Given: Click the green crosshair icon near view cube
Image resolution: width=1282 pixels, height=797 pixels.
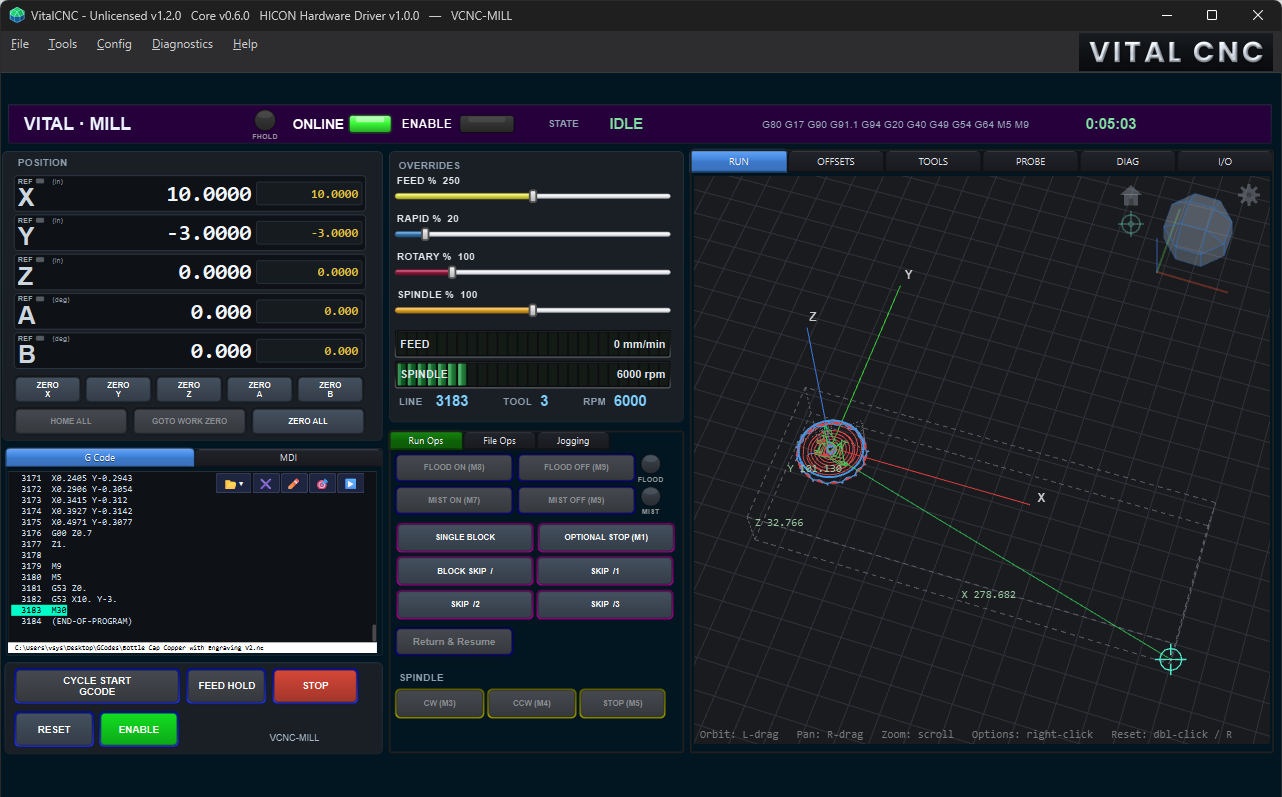Looking at the screenshot, I should click(x=1131, y=224).
